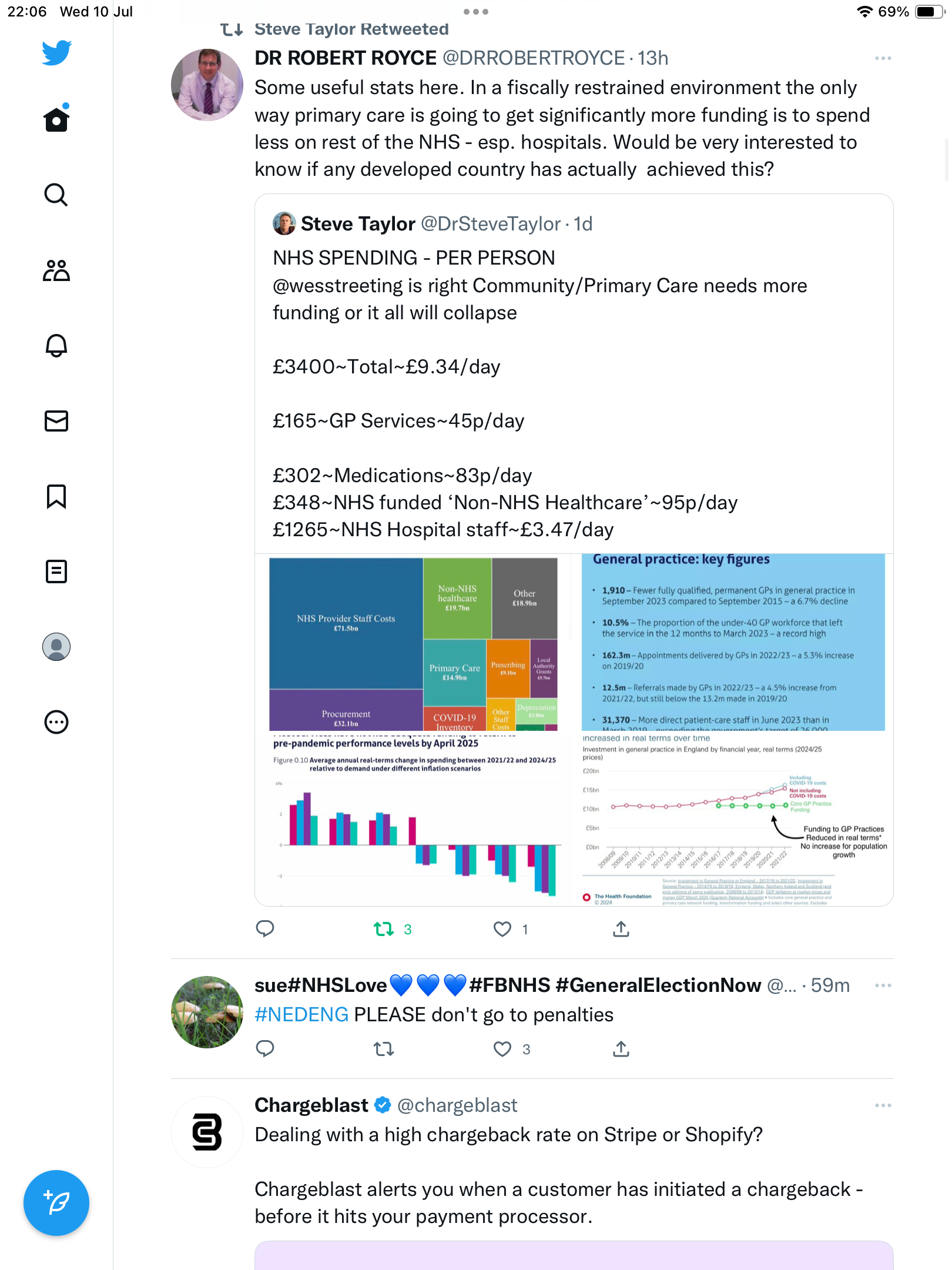Image resolution: width=952 pixels, height=1270 pixels.
Task: Open saved Bookmarks
Action: (x=56, y=496)
